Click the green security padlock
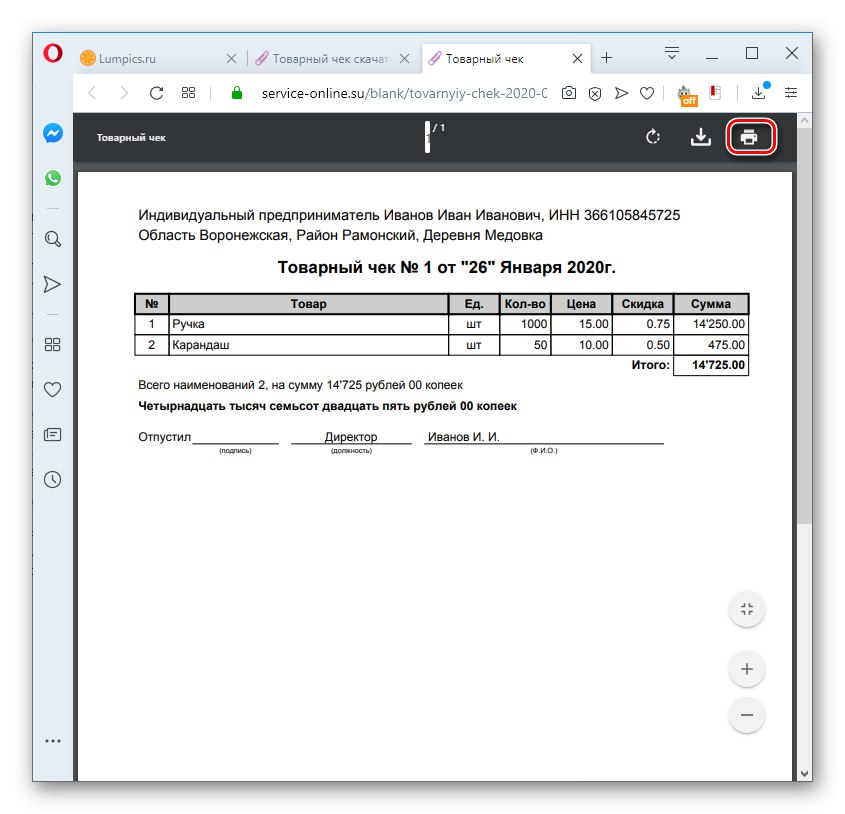The height and width of the screenshot is (814, 845). click(x=237, y=93)
